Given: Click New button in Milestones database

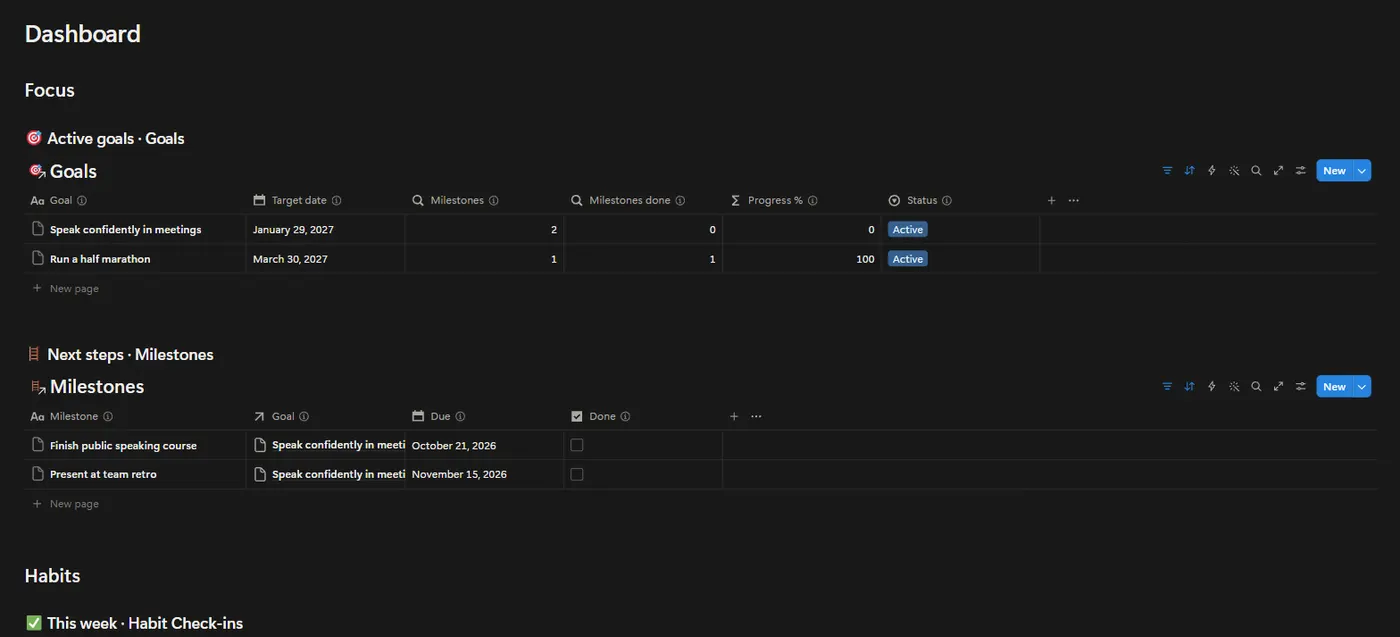Looking at the screenshot, I should click(1334, 387).
